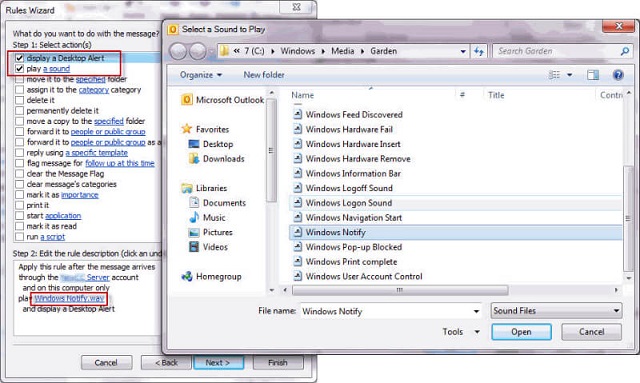Click the file list vertical scrollbar thumb
Screen dimensions: 640x383
point(628,218)
